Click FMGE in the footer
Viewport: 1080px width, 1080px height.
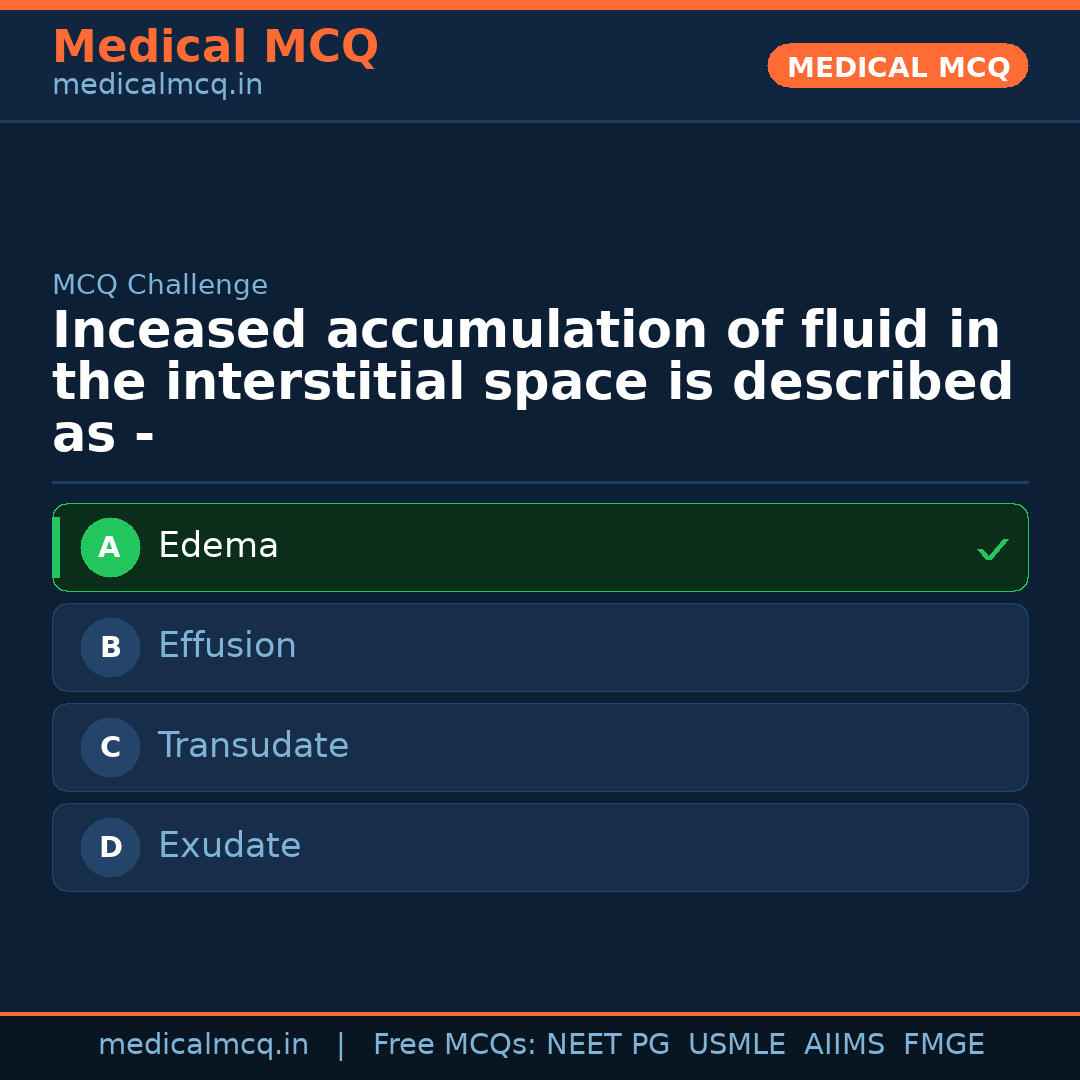(x=943, y=1045)
